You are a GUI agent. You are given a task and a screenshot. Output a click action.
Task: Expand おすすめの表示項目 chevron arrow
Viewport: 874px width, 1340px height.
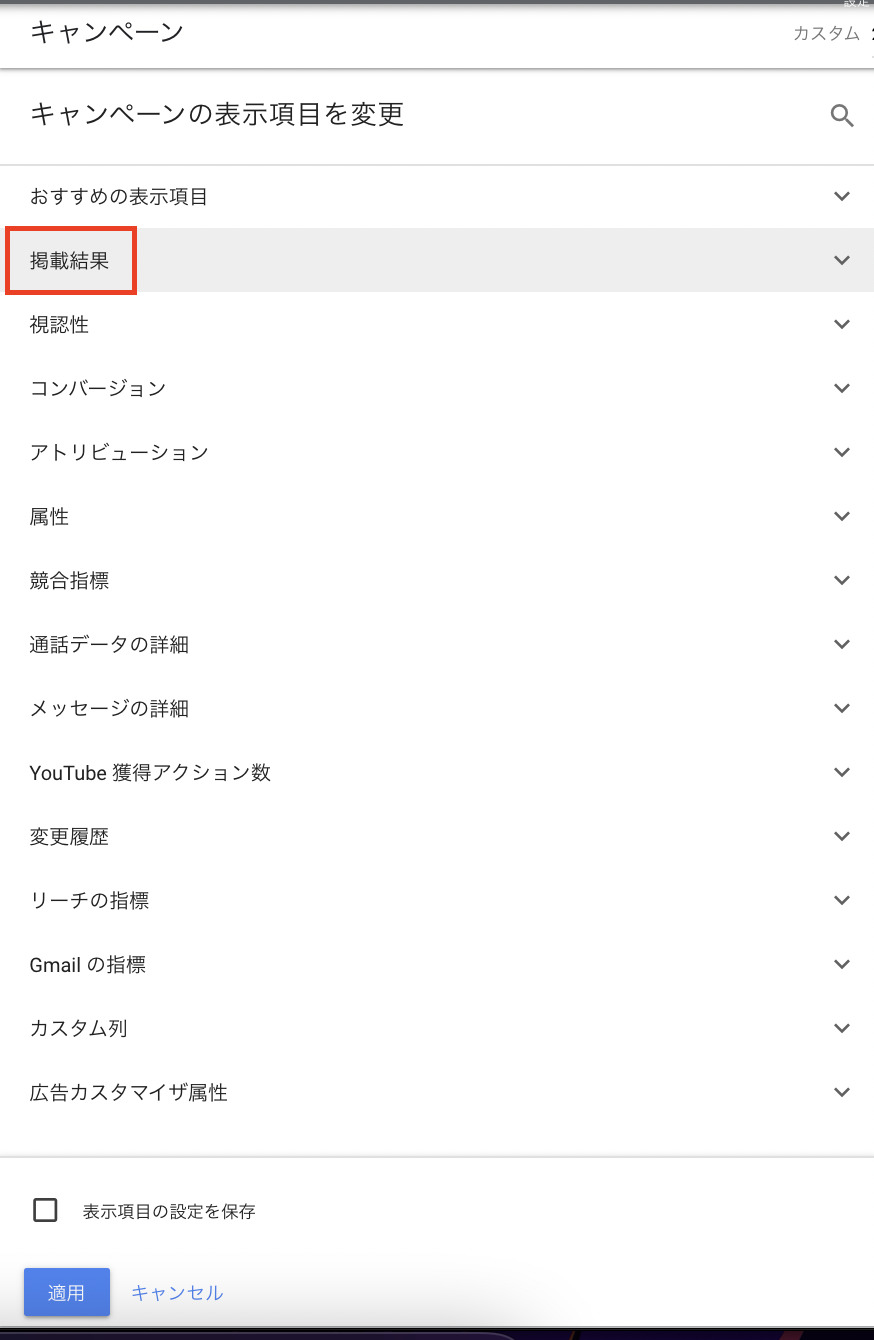(842, 196)
